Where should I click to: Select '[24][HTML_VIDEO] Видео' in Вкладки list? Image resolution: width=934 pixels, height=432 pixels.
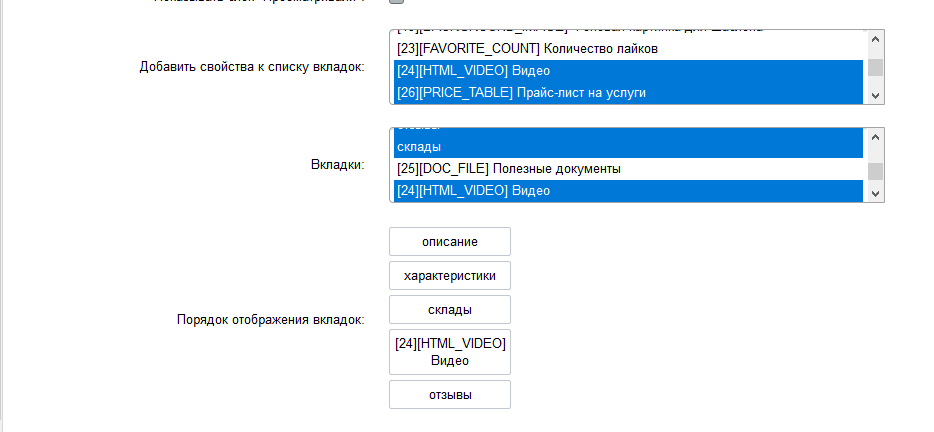click(628, 191)
